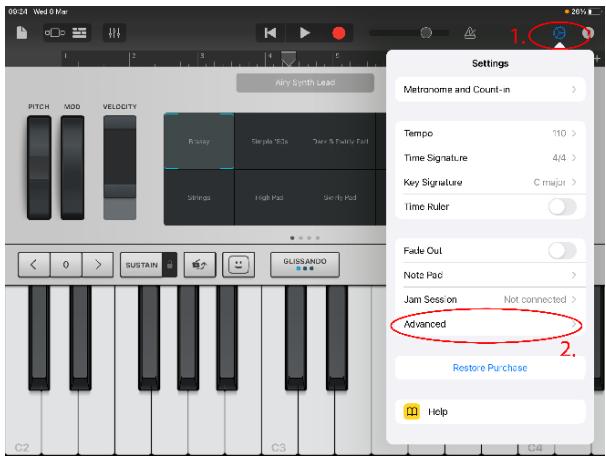Toggle the metronome icon

pyautogui.click(x=470, y=33)
